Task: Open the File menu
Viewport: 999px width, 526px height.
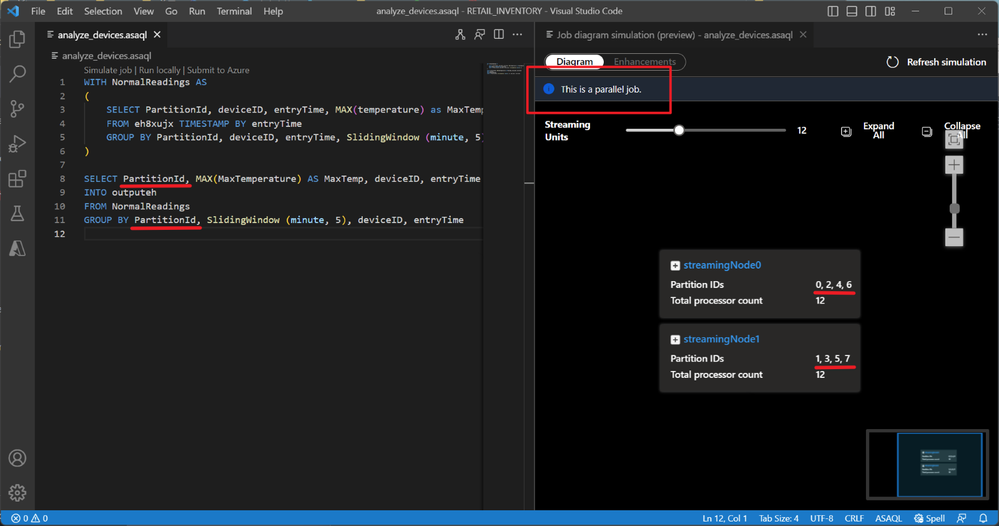Action: [x=38, y=11]
